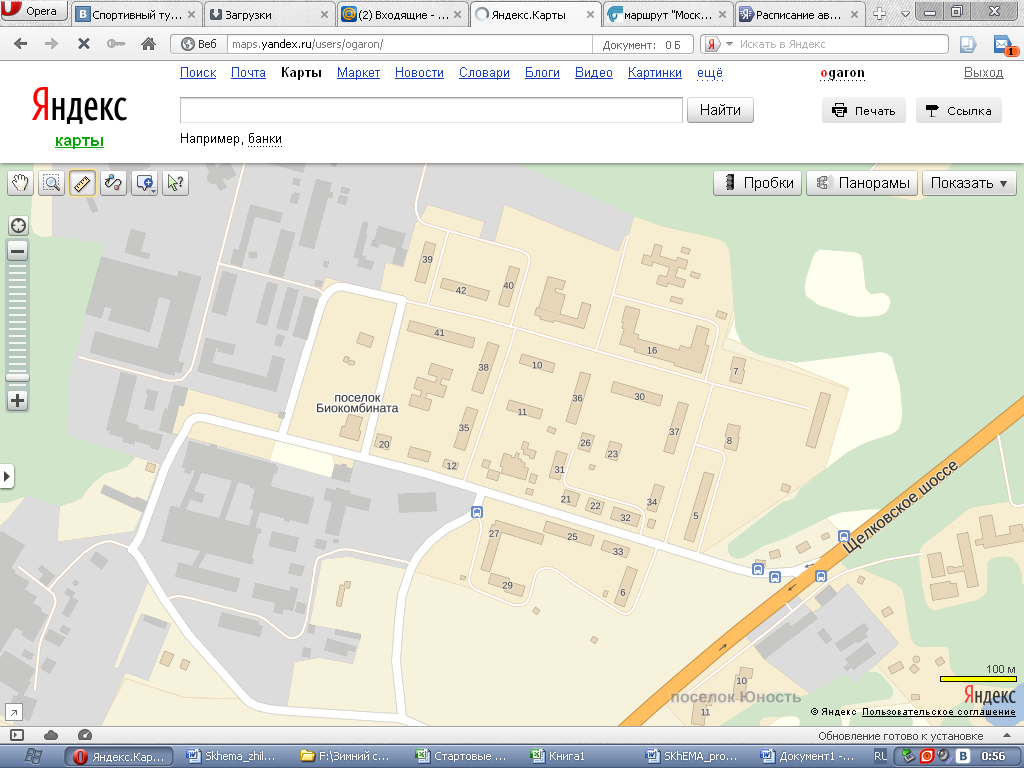Click the Печать print button
This screenshot has height=768, width=1024.
[863, 110]
